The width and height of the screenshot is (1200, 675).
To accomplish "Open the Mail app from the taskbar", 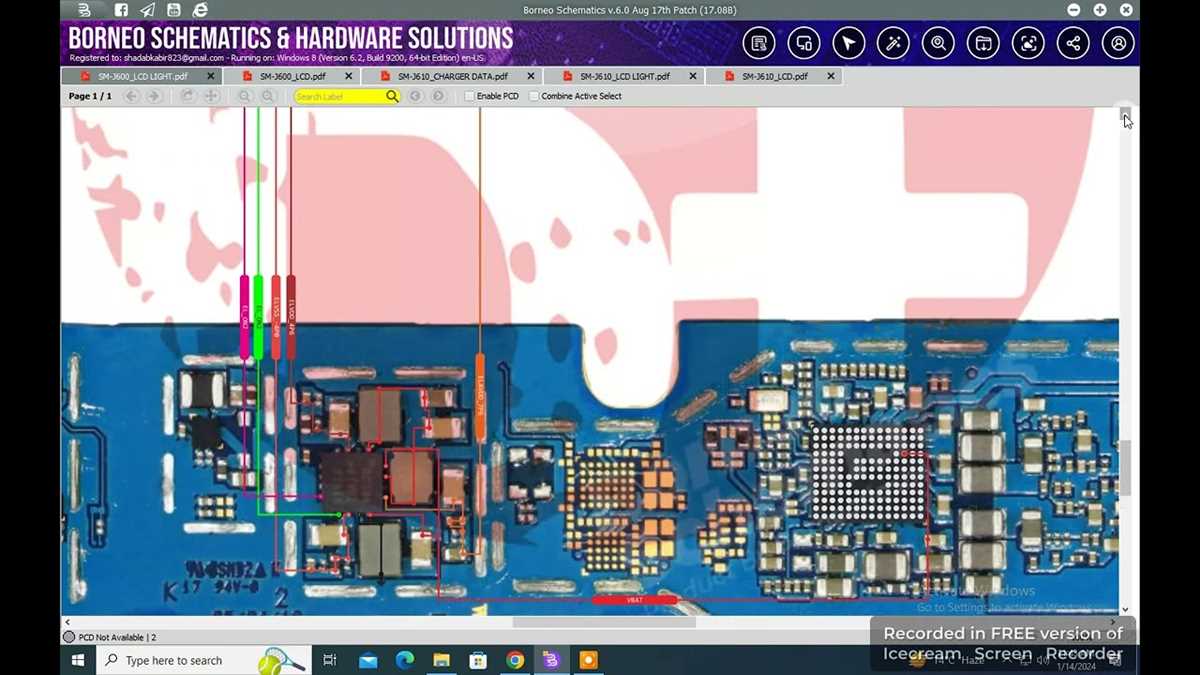I will point(368,660).
